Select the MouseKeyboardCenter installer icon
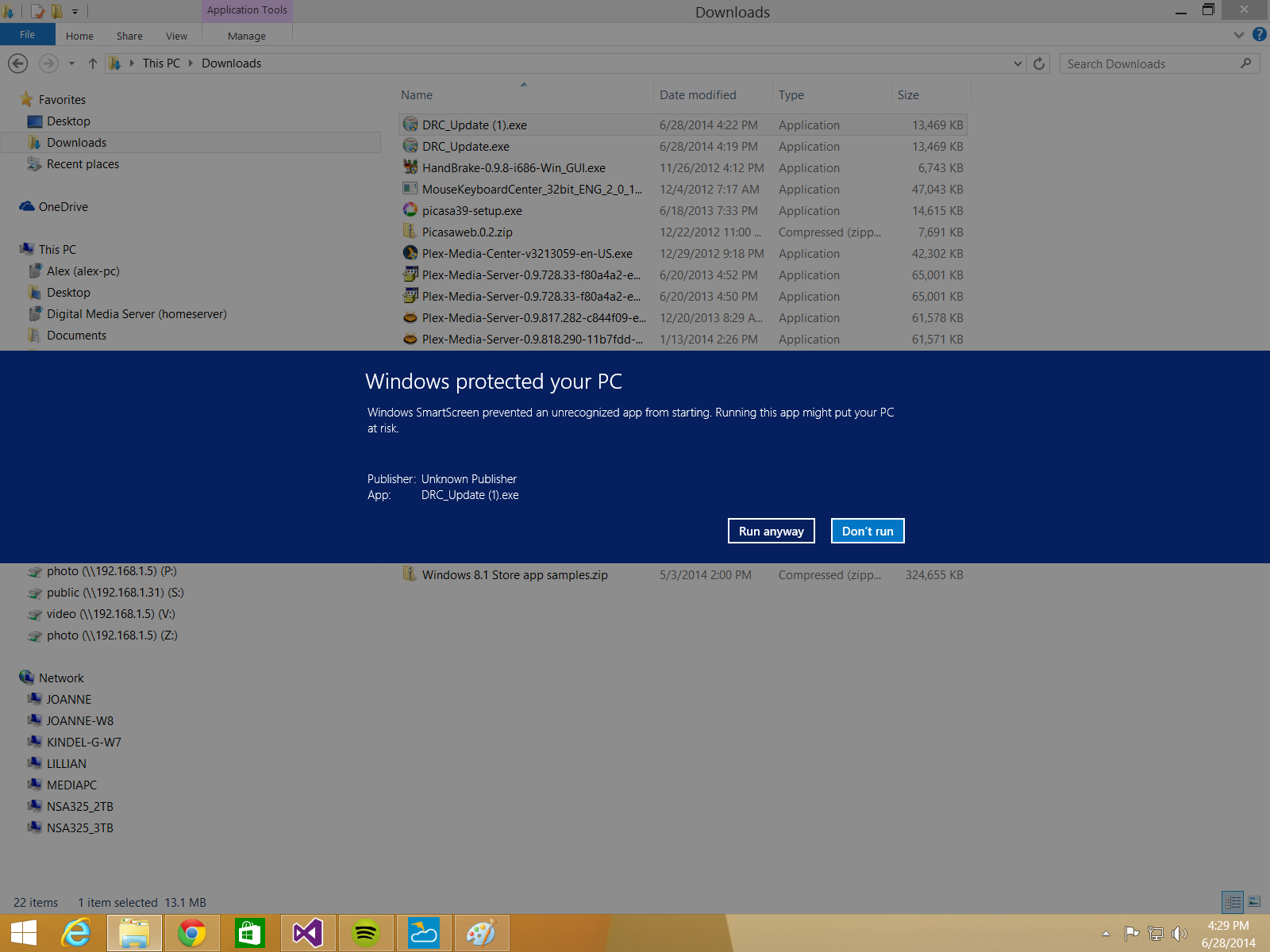The image size is (1270, 952). pos(410,189)
